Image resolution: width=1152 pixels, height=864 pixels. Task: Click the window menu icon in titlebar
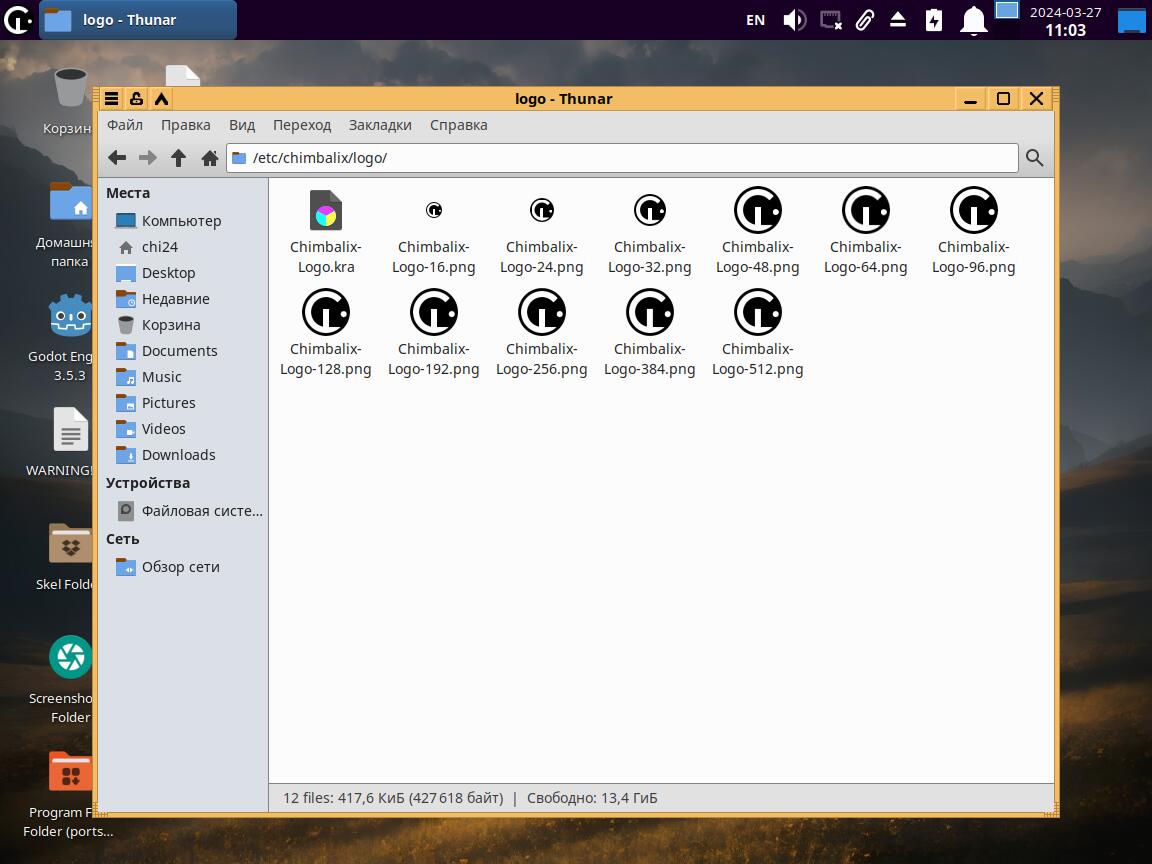(x=112, y=98)
